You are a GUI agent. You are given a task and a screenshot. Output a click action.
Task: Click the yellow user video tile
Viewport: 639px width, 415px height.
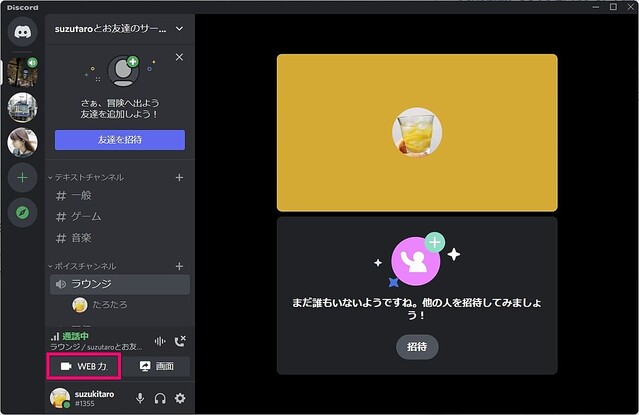(417, 132)
